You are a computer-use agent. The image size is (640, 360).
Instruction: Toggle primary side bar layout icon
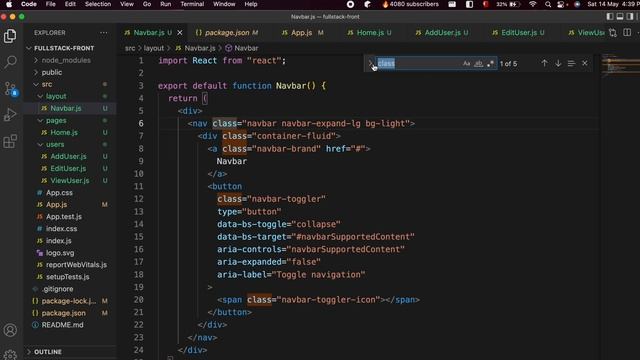click(x=610, y=17)
